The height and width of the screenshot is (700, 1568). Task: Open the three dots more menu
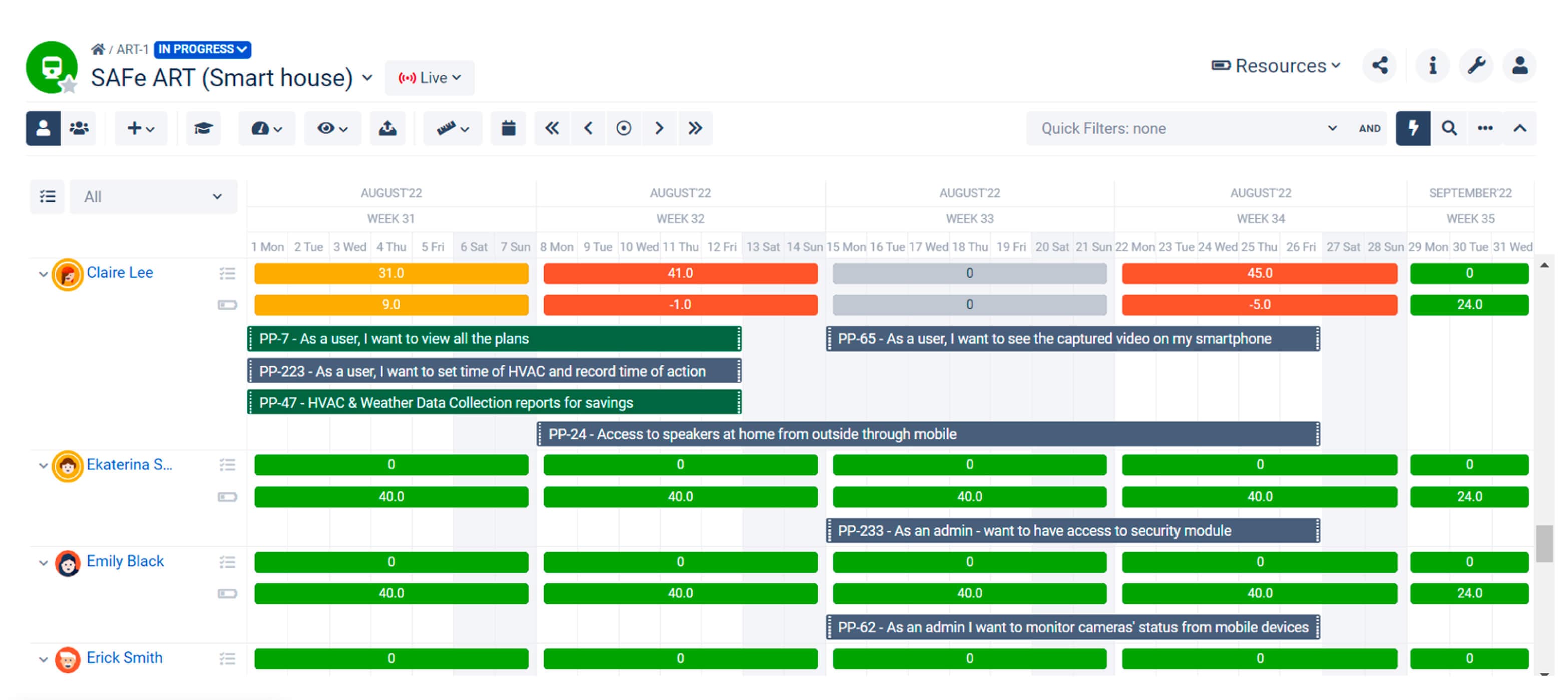[x=1485, y=128]
